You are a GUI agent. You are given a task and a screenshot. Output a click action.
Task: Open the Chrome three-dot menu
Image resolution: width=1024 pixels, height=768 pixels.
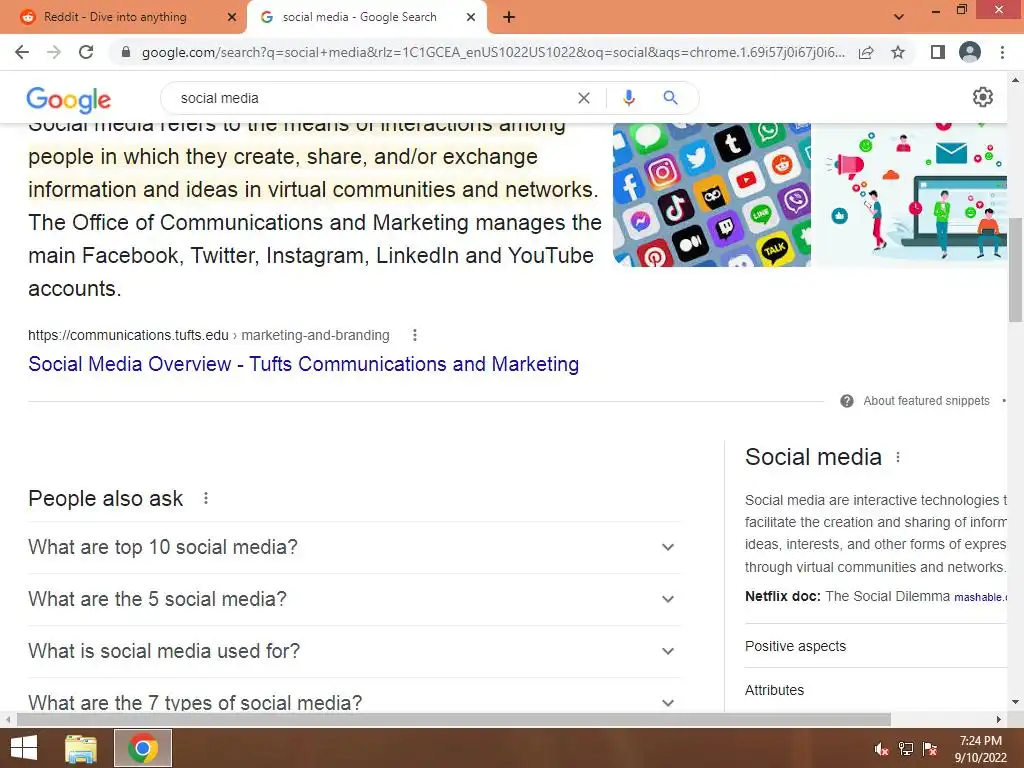tap(1002, 52)
